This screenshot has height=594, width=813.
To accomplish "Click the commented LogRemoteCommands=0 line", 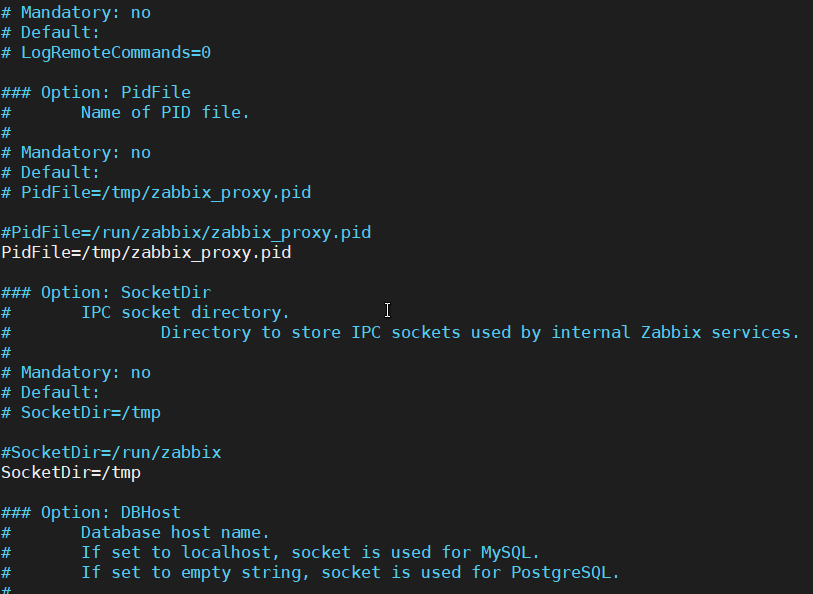I will point(115,52).
